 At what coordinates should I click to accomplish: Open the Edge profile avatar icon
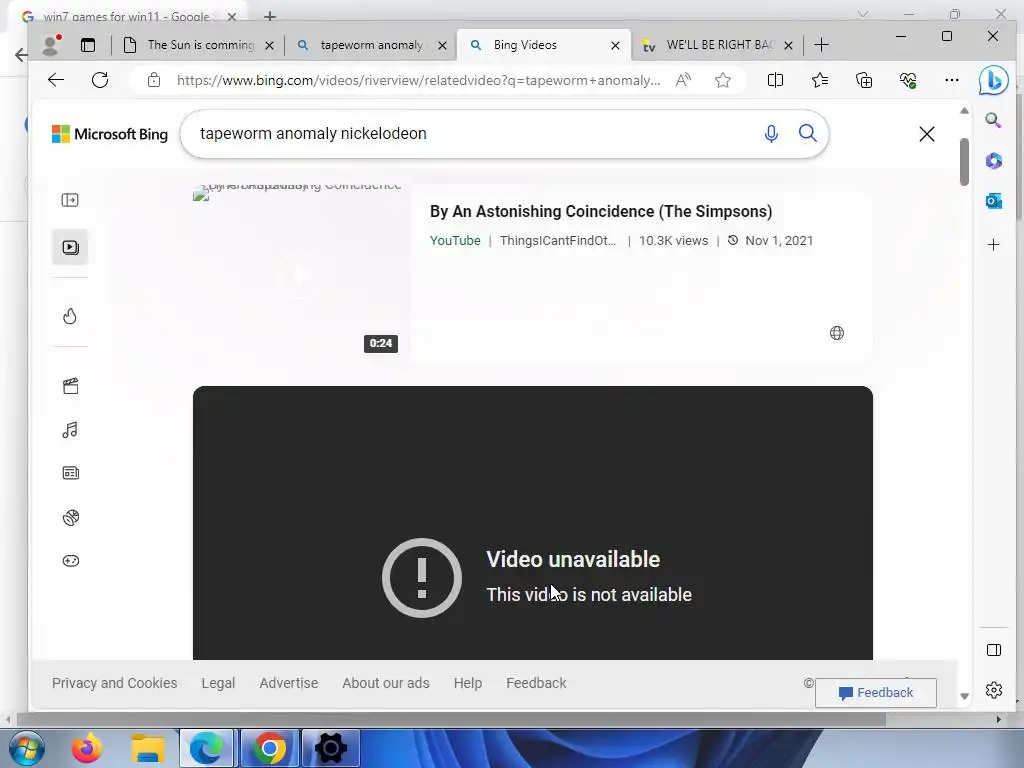click(x=51, y=44)
